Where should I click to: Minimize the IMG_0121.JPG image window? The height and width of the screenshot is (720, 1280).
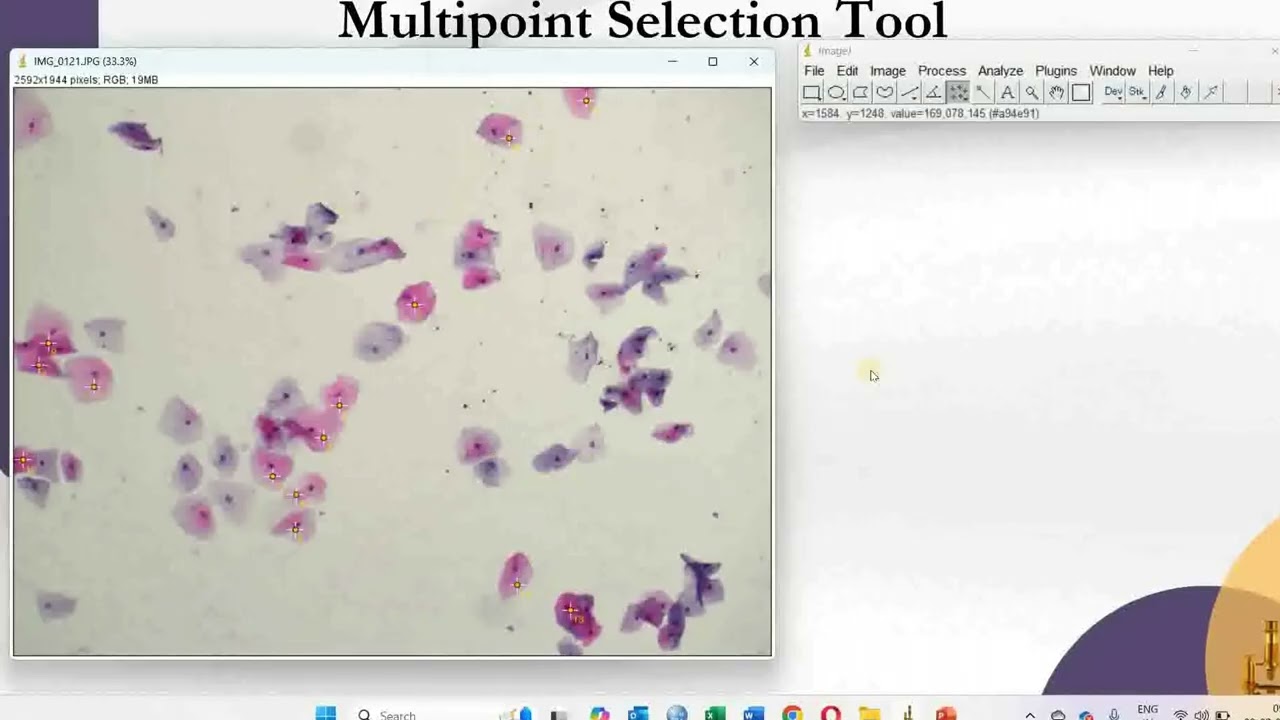[673, 62]
